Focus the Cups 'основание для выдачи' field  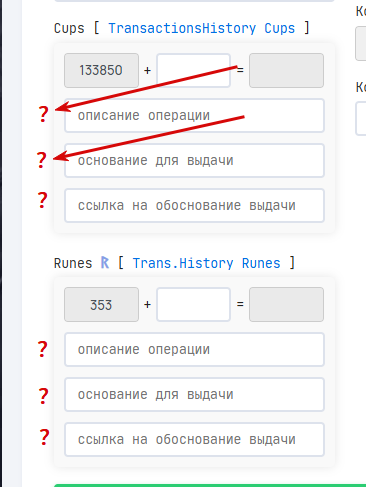[x=194, y=161]
